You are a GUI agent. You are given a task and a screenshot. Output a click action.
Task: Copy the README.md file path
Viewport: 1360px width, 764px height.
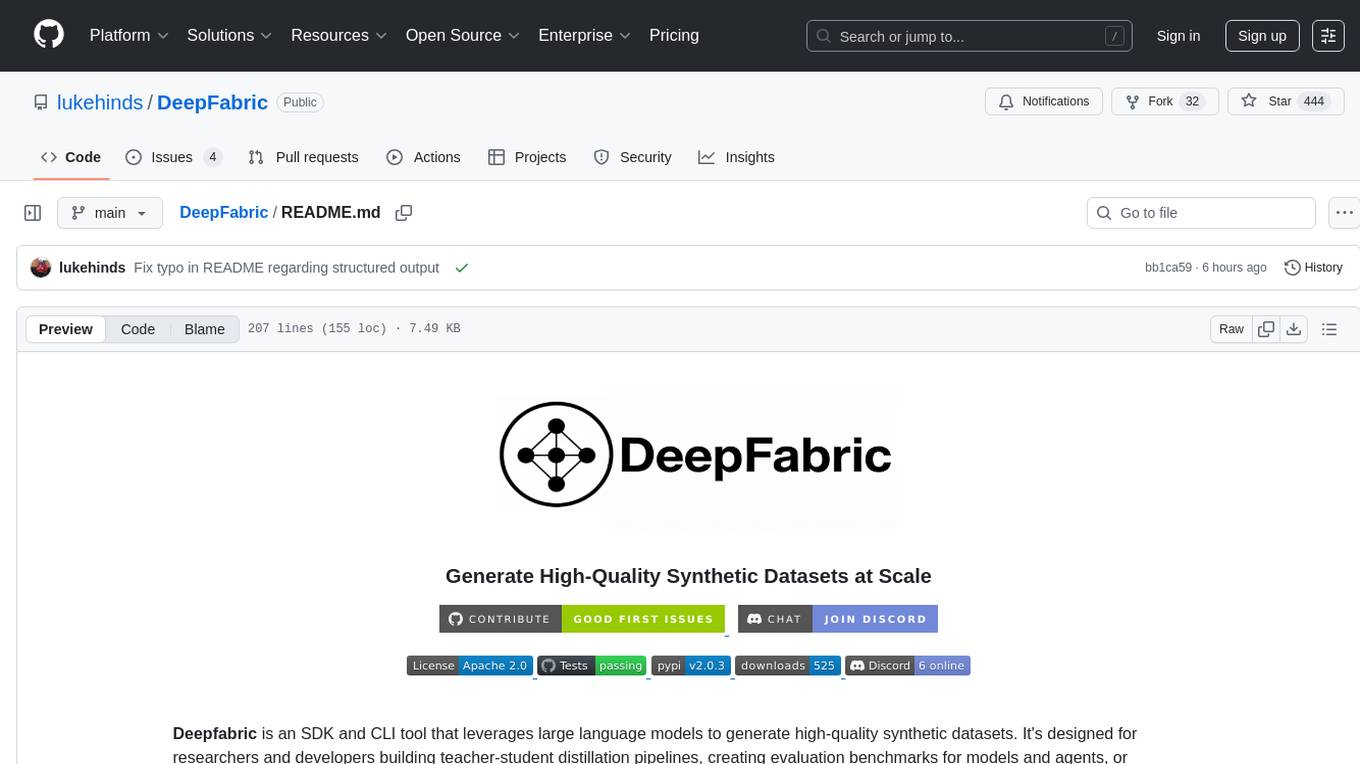click(404, 213)
